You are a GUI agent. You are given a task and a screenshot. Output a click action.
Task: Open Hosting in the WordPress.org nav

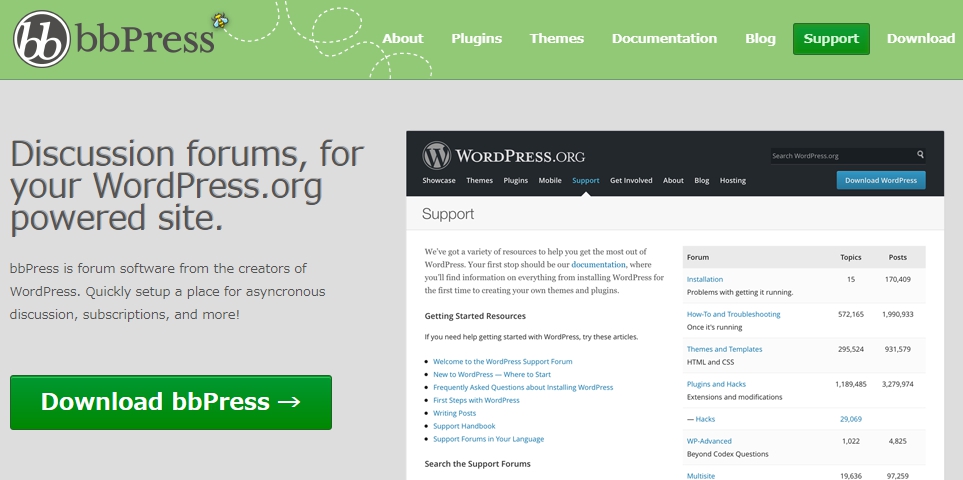[733, 180]
